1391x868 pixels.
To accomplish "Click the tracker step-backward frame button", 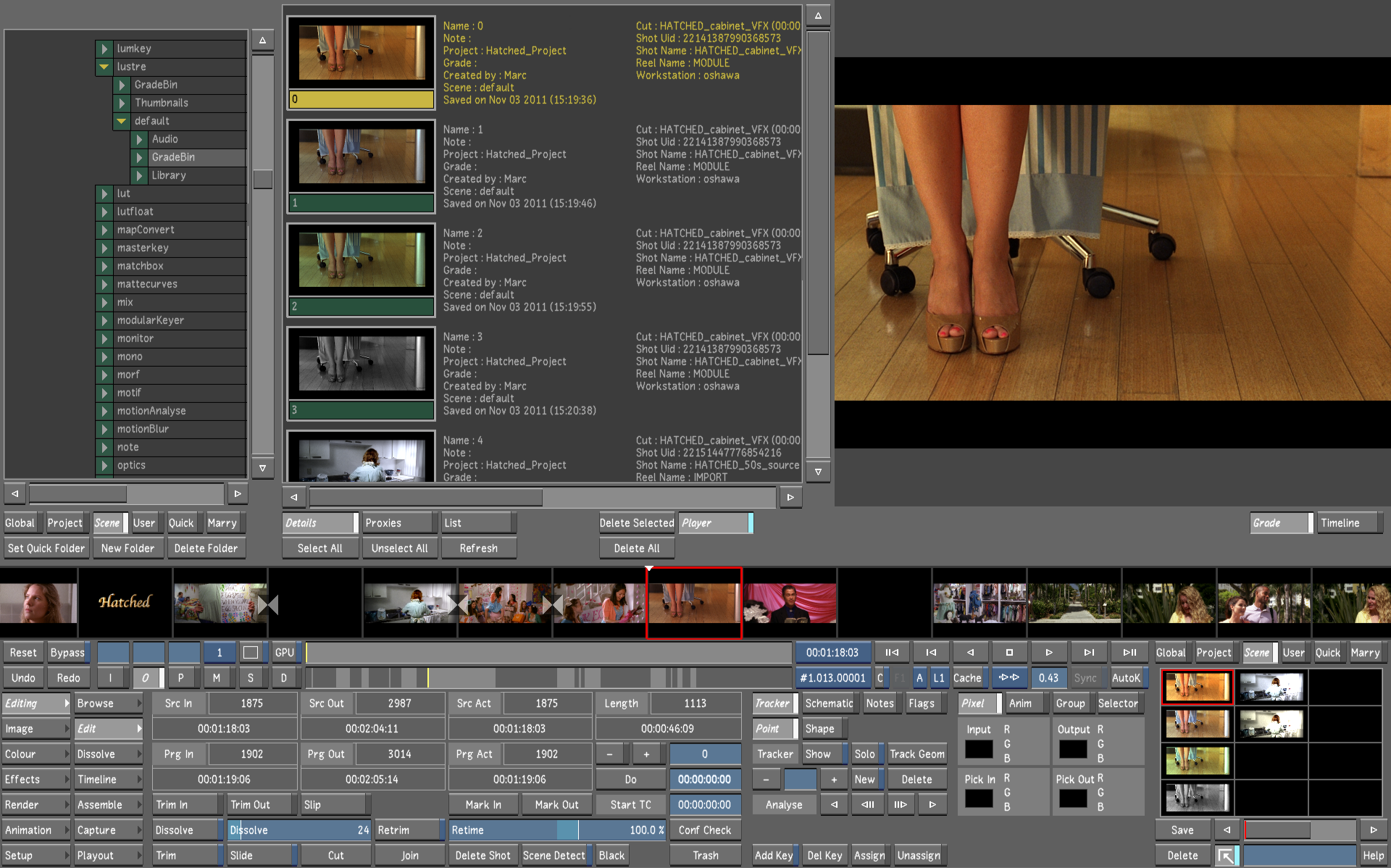I will pyautogui.click(x=867, y=804).
